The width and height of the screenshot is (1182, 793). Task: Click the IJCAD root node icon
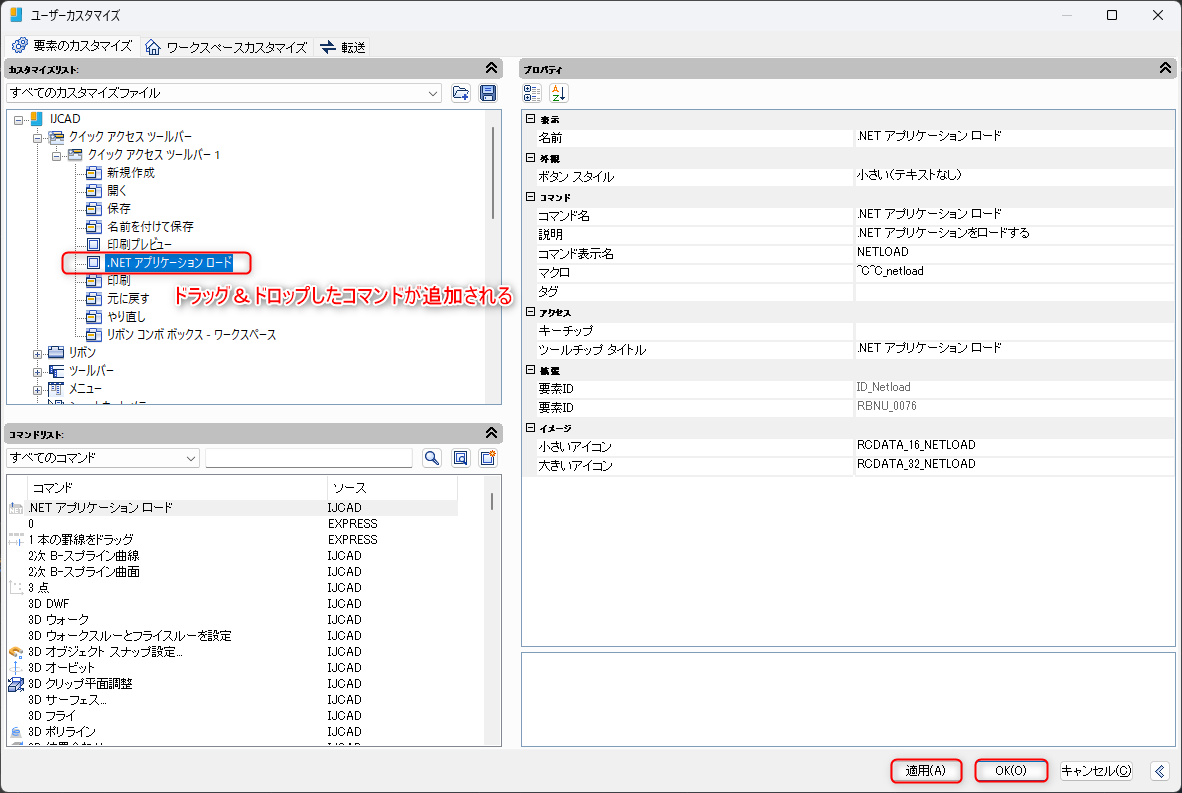point(36,118)
